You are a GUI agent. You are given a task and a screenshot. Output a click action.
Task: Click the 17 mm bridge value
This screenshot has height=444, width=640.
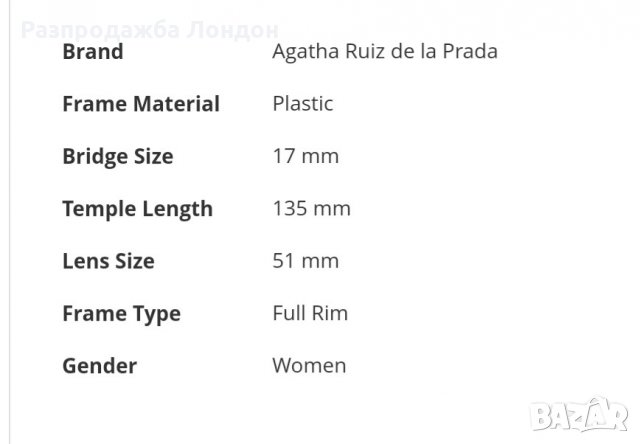[306, 156]
